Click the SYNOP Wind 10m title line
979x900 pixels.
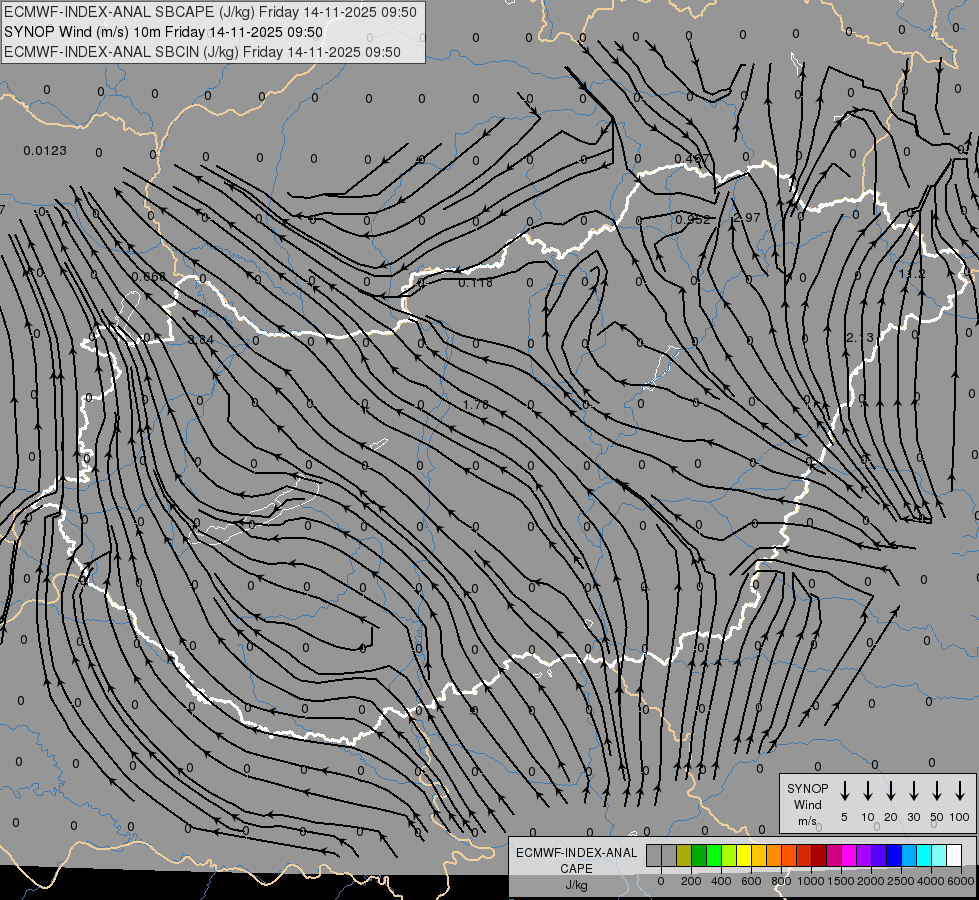click(164, 32)
